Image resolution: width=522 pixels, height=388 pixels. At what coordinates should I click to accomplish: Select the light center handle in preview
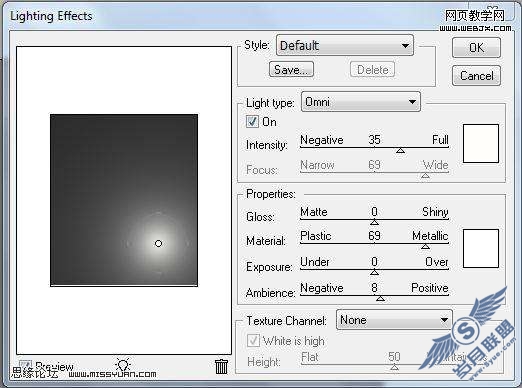(x=158, y=244)
